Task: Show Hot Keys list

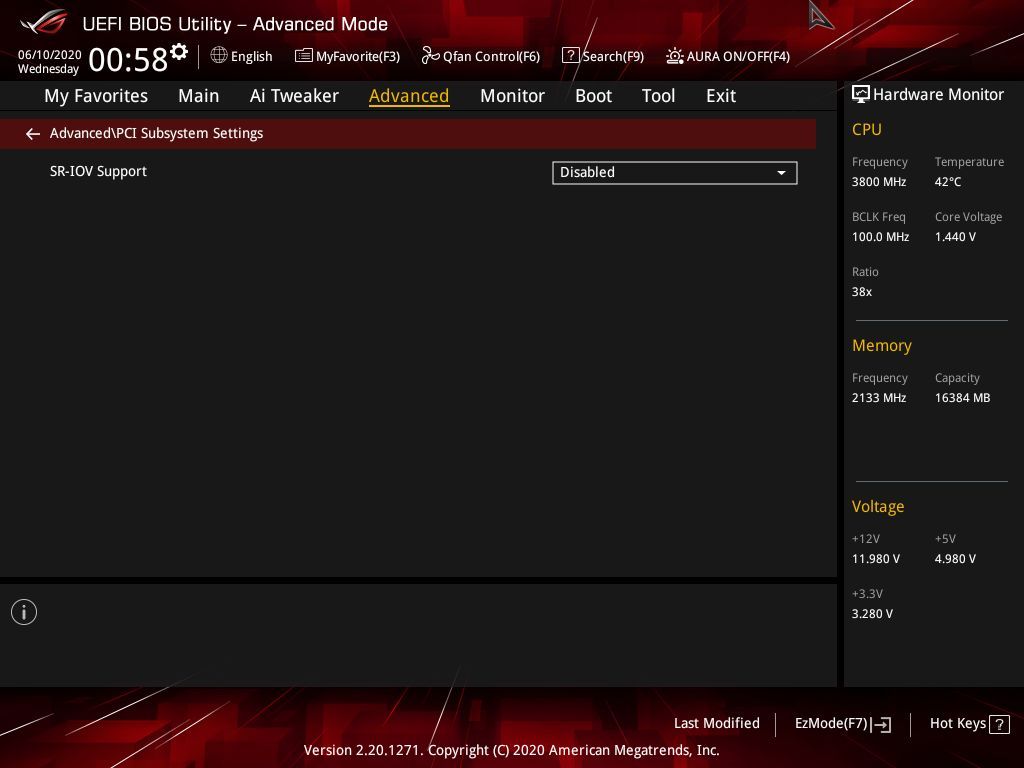Action: (x=969, y=724)
